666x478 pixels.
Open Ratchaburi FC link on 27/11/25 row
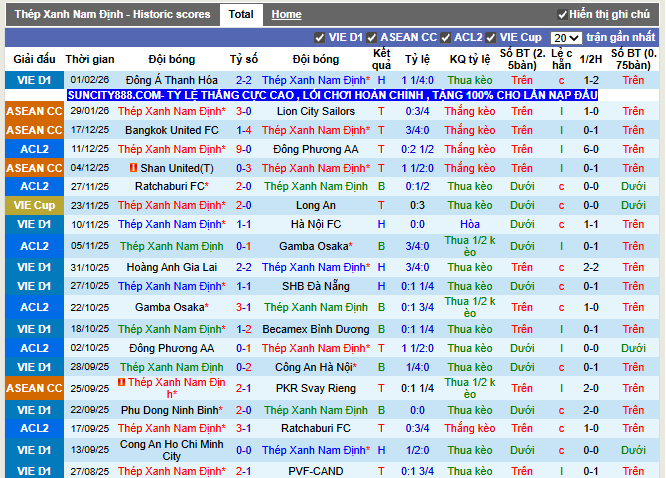(169, 187)
